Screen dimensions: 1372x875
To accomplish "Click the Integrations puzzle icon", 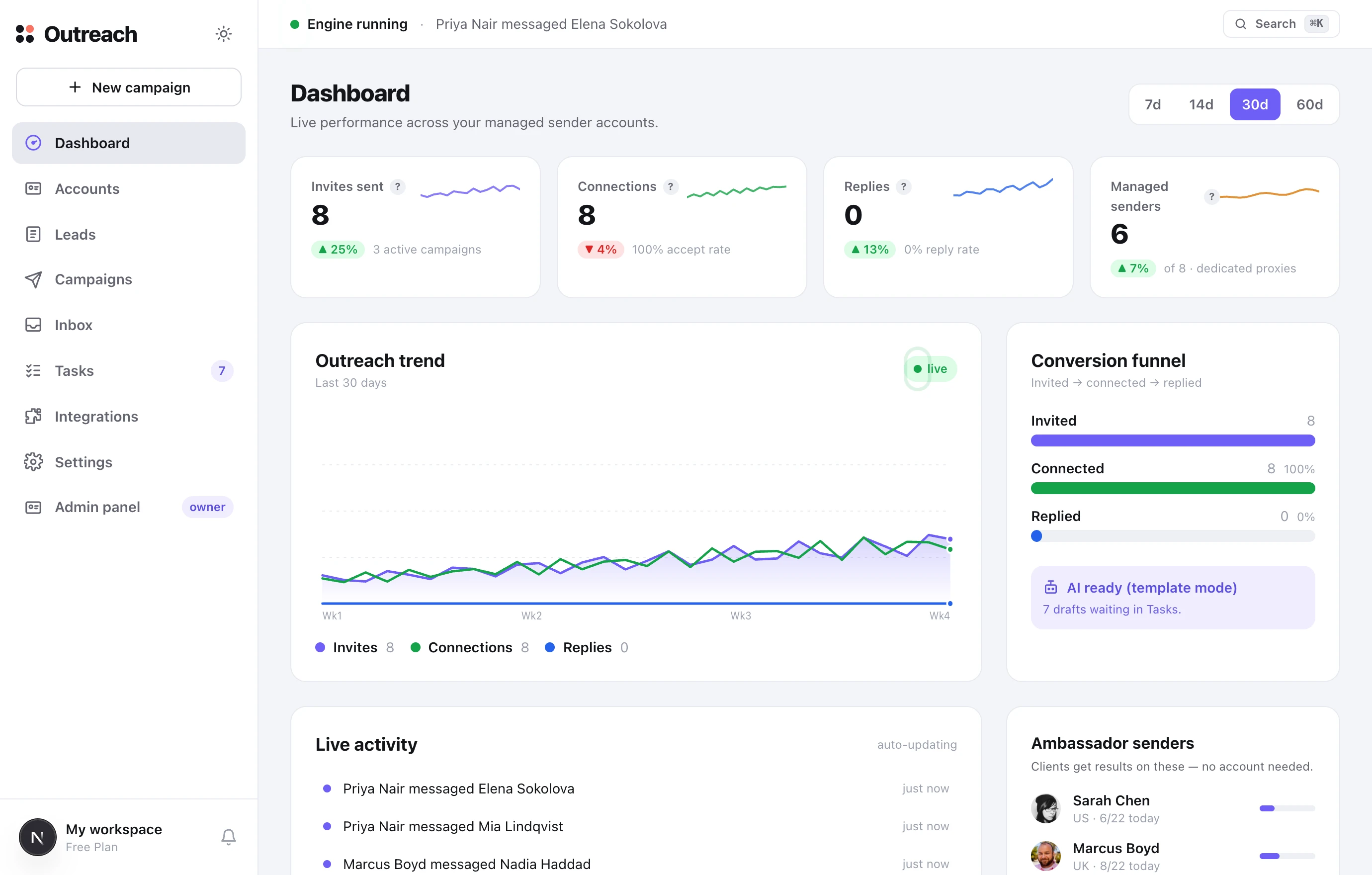I will pos(34,416).
